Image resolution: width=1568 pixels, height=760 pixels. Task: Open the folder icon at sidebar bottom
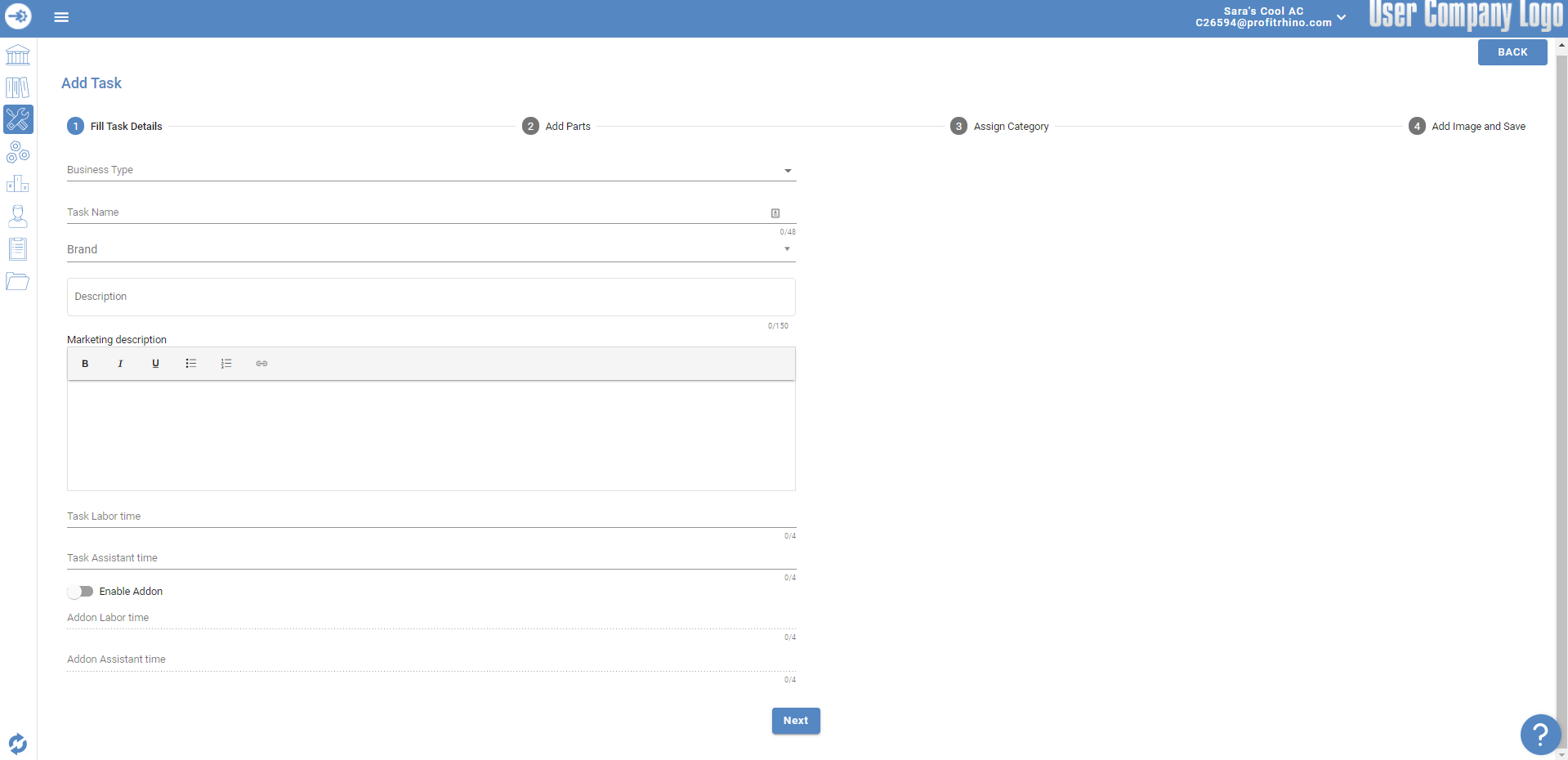(17, 281)
